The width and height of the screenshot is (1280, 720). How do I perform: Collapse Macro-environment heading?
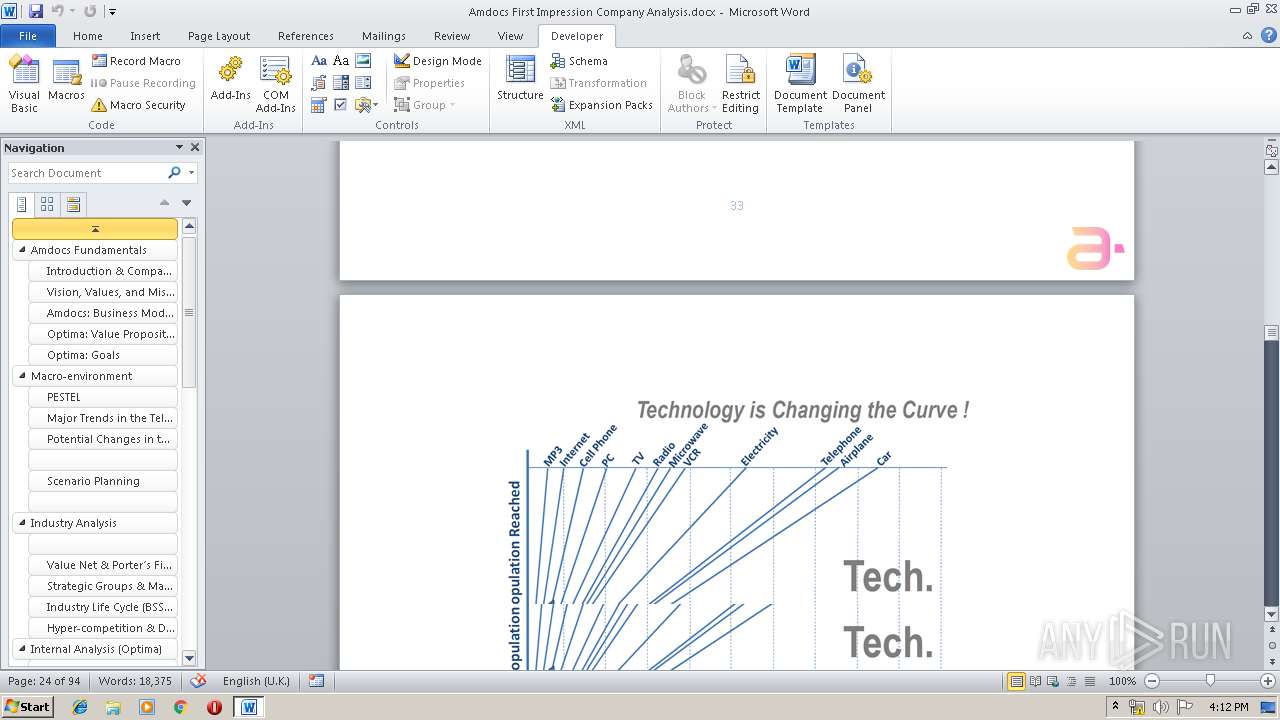(x=21, y=375)
